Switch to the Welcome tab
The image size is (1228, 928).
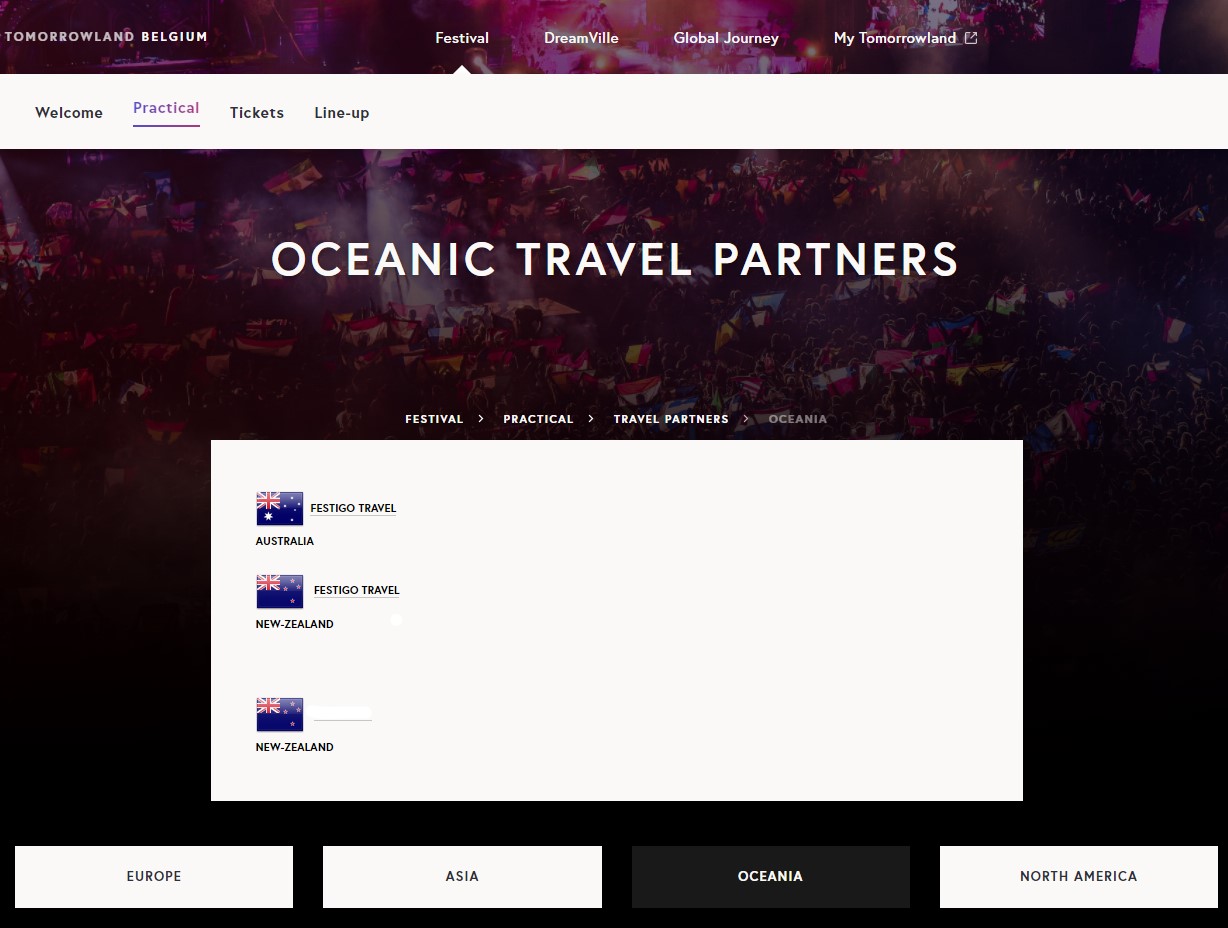pos(69,113)
